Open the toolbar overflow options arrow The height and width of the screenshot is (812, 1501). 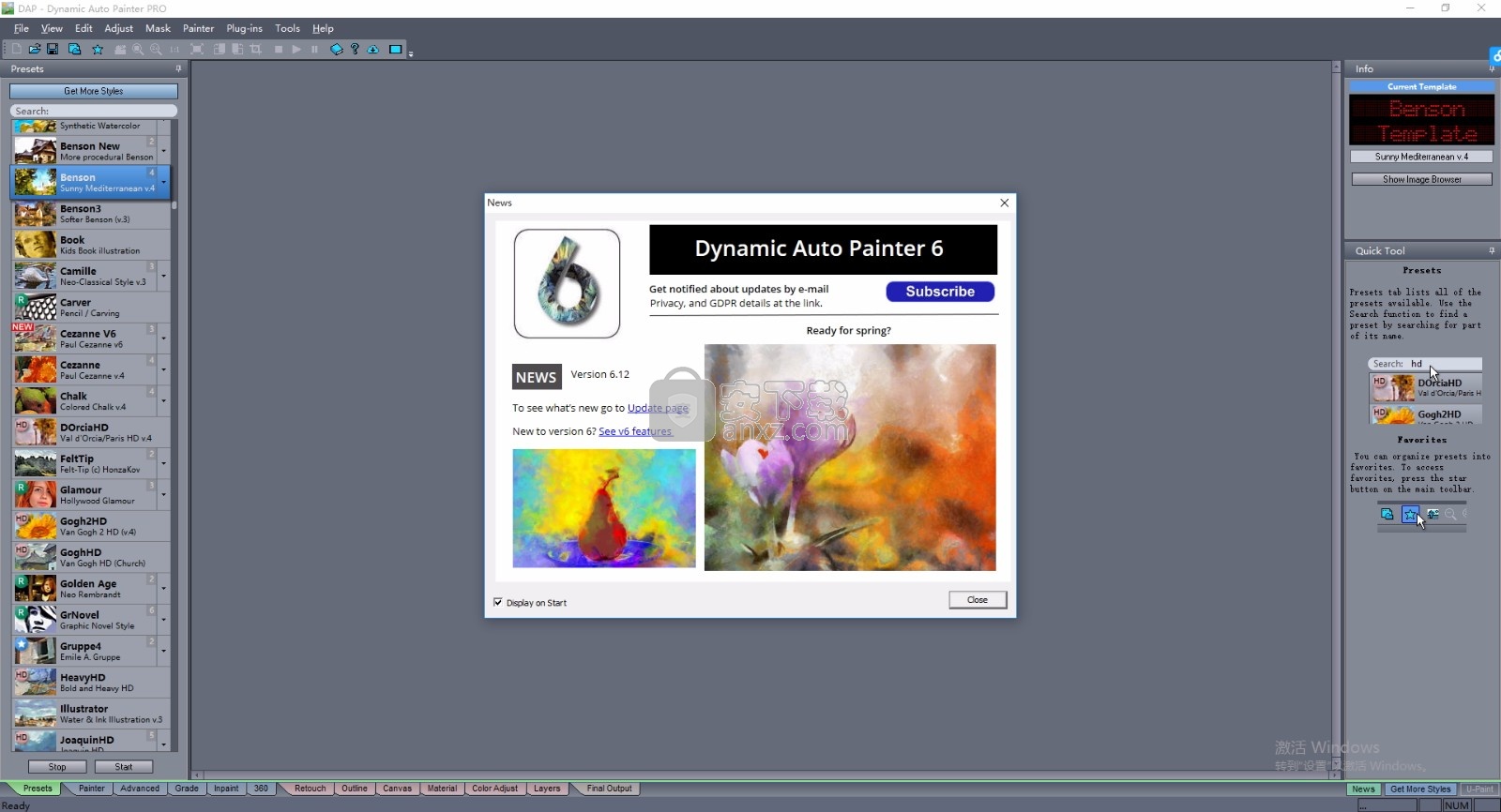(x=411, y=53)
